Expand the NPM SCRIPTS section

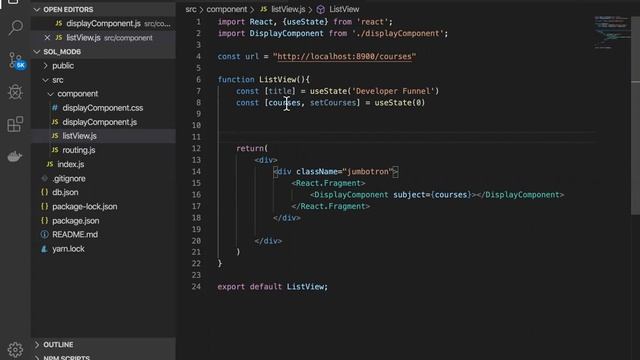pyautogui.click(x=37, y=358)
